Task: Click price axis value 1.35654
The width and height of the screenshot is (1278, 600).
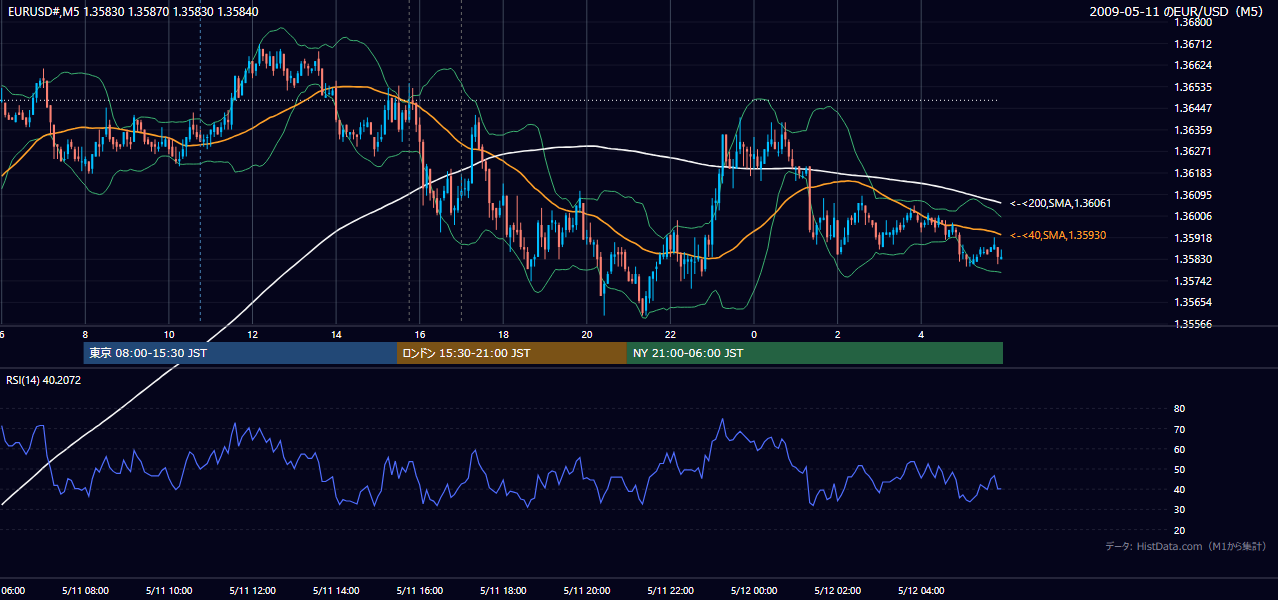Action: click(1193, 302)
